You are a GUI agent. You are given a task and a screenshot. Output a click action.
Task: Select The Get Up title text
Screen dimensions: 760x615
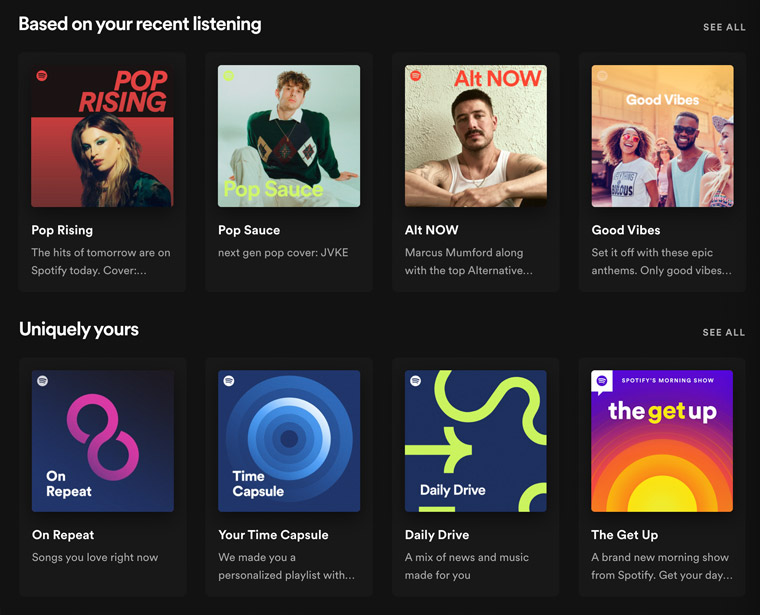pyautogui.click(x=625, y=535)
